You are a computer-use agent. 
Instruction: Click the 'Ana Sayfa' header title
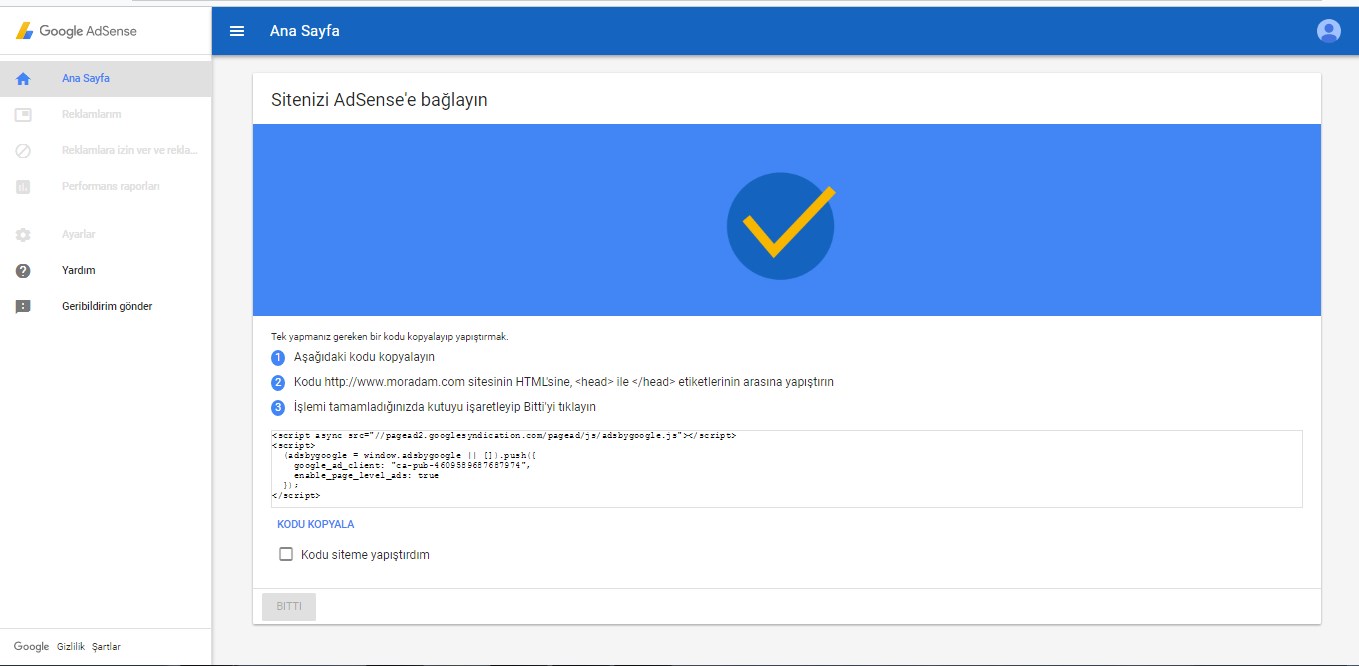[305, 31]
